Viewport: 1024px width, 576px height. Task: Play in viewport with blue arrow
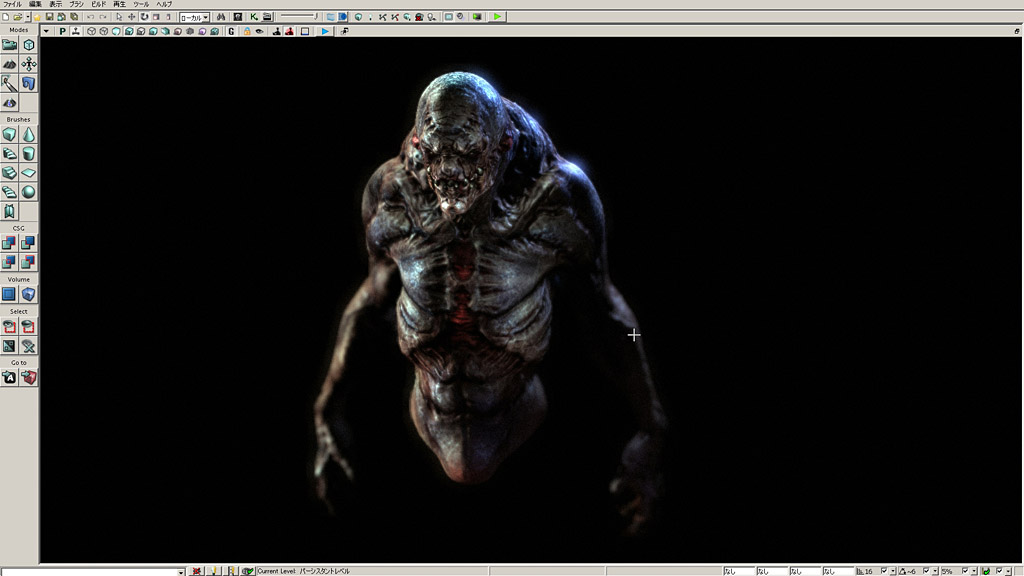point(325,31)
